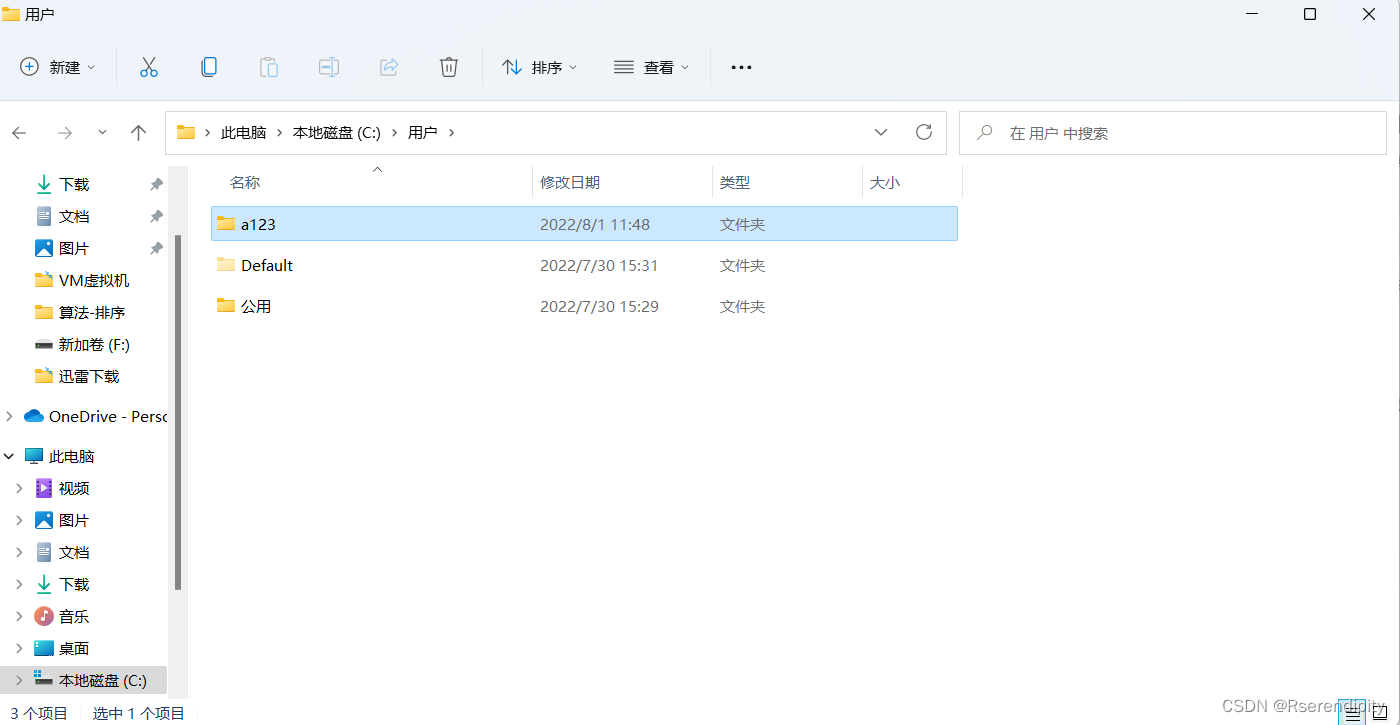The width and height of the screenshot is (1400, 725).
Task: Select the Default folder
Action: click(584, 265)
